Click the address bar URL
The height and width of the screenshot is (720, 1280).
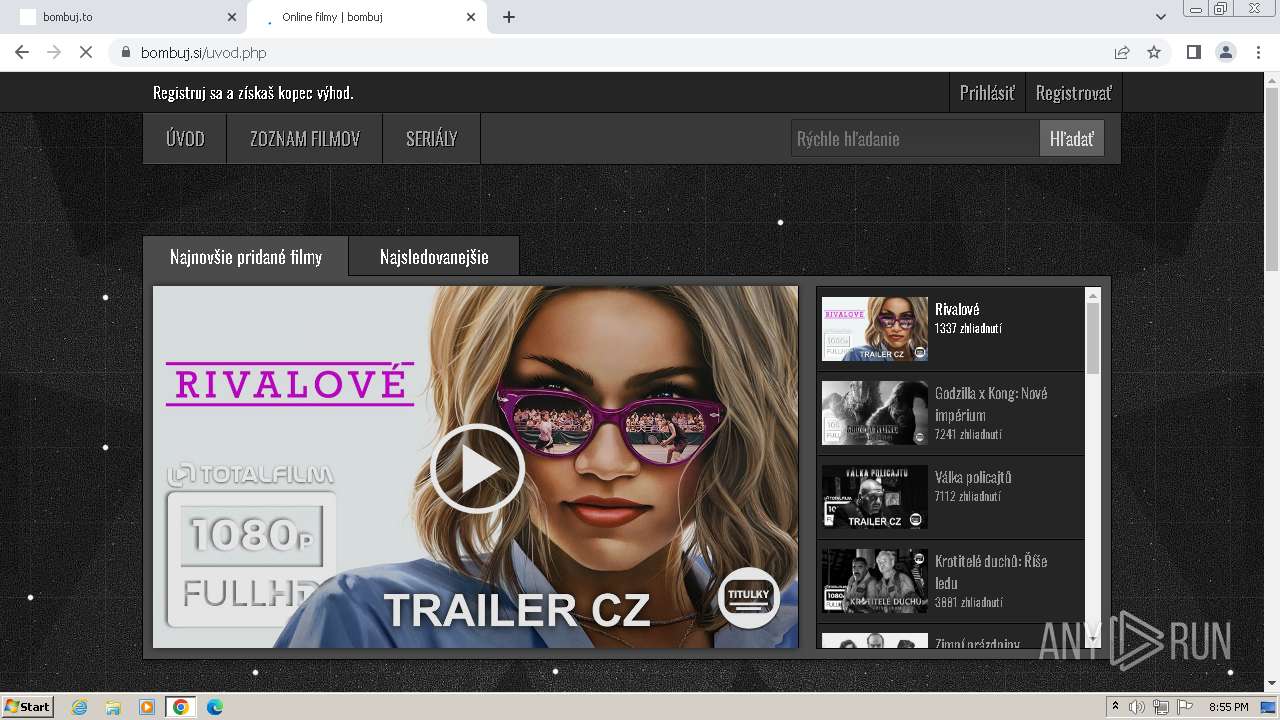pos(204,53)
